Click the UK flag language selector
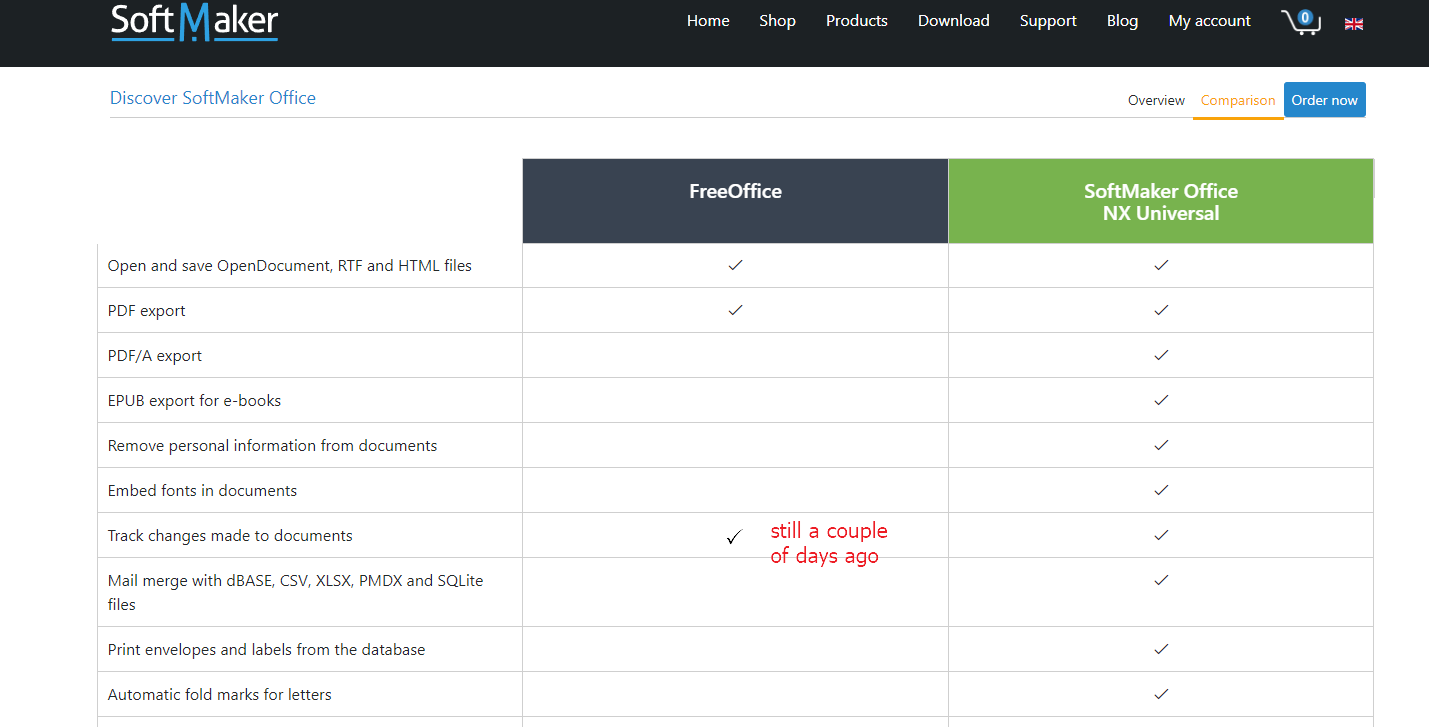This screenshot has width=1429, height=727. [1354, 23]
